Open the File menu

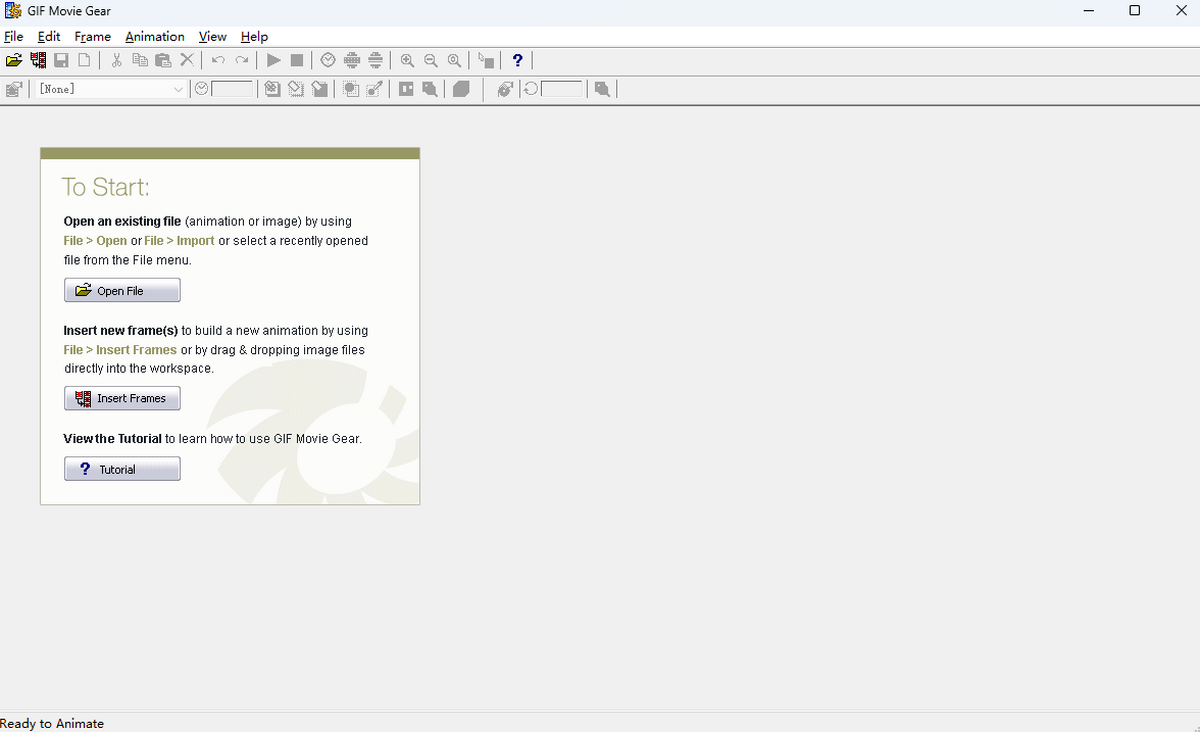[13, 36]
